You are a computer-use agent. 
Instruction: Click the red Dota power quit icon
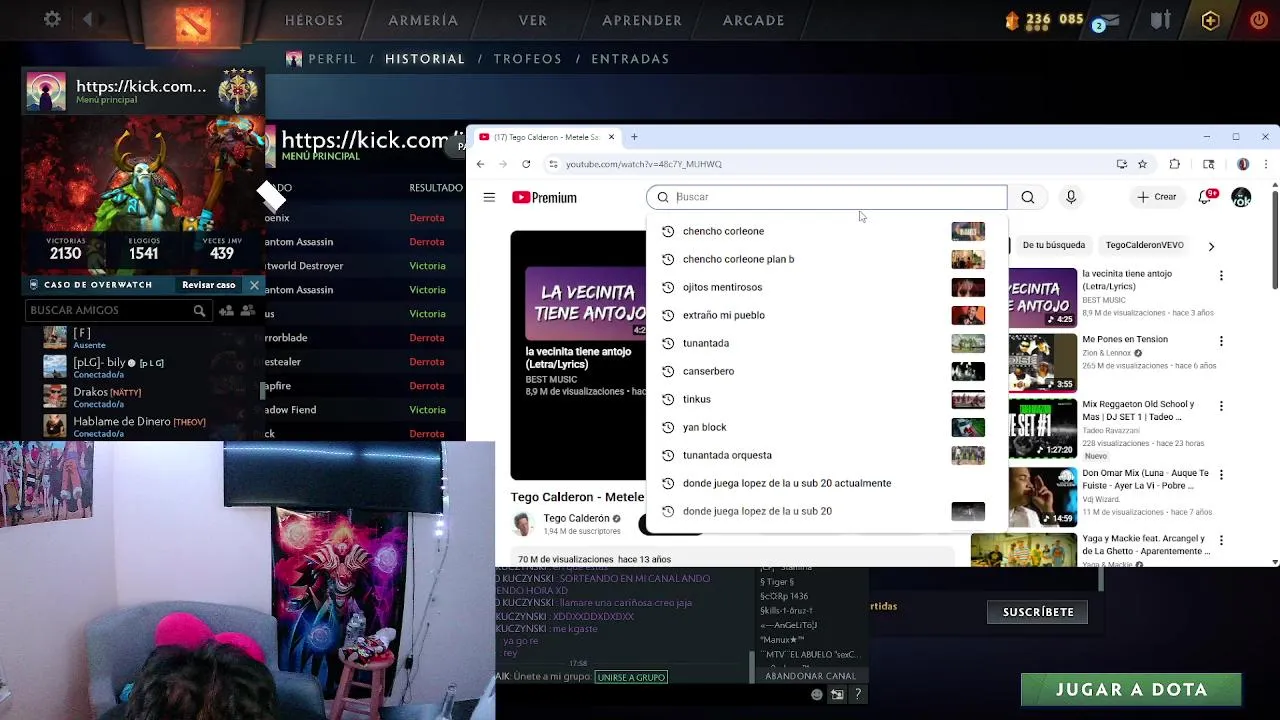coord(1259,20)
